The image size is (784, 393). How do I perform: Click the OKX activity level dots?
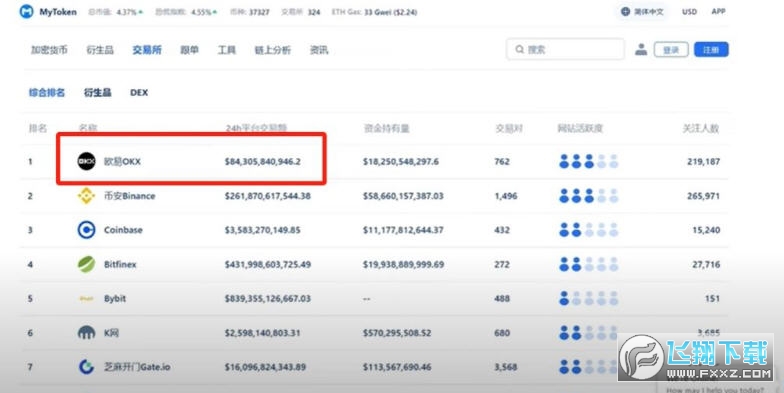coord(588,162)
